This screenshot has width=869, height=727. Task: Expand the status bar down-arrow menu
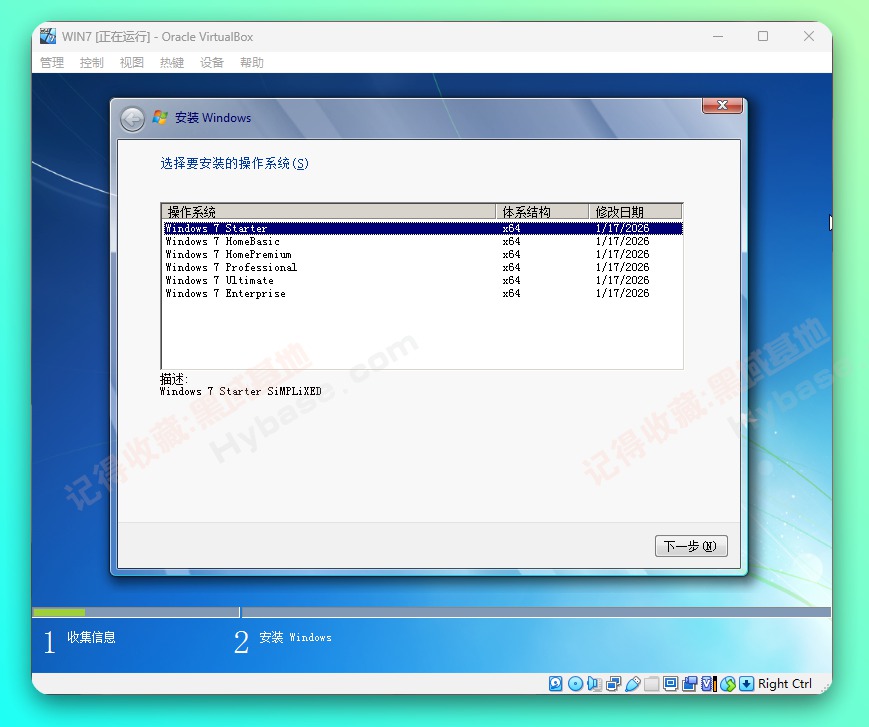745,683
